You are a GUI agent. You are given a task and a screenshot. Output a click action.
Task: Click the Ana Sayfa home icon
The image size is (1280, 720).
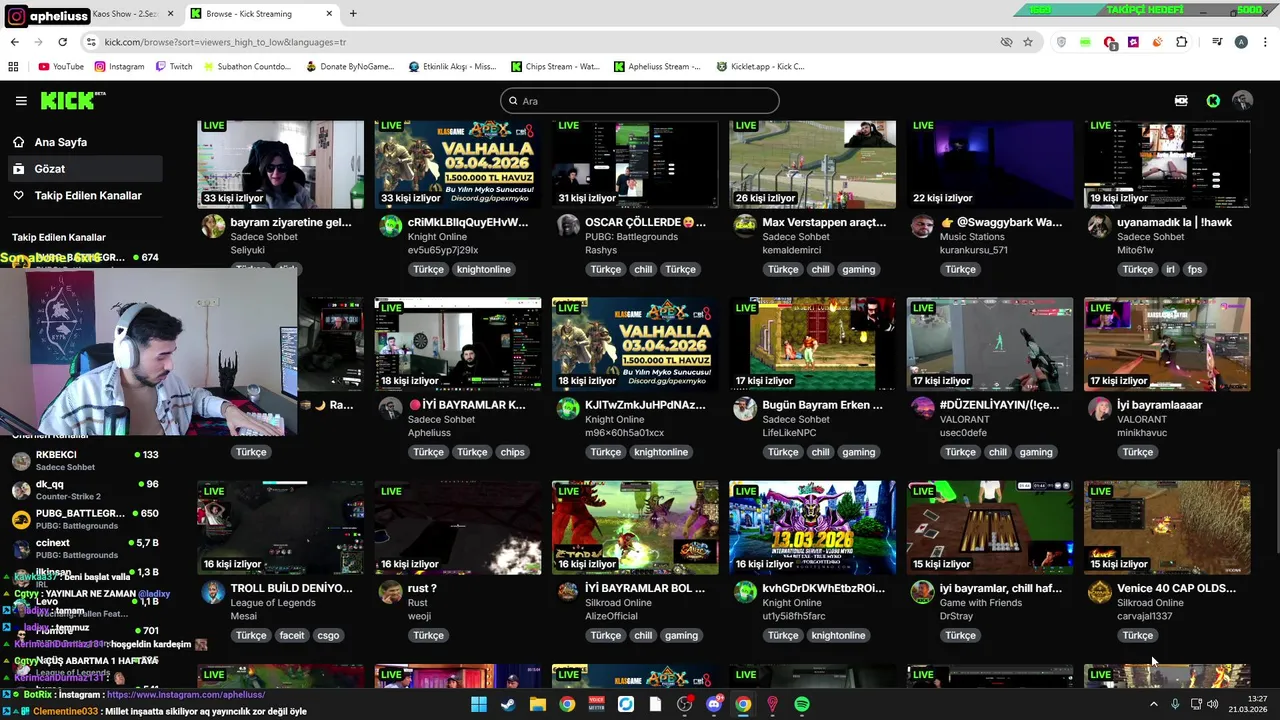19,142
